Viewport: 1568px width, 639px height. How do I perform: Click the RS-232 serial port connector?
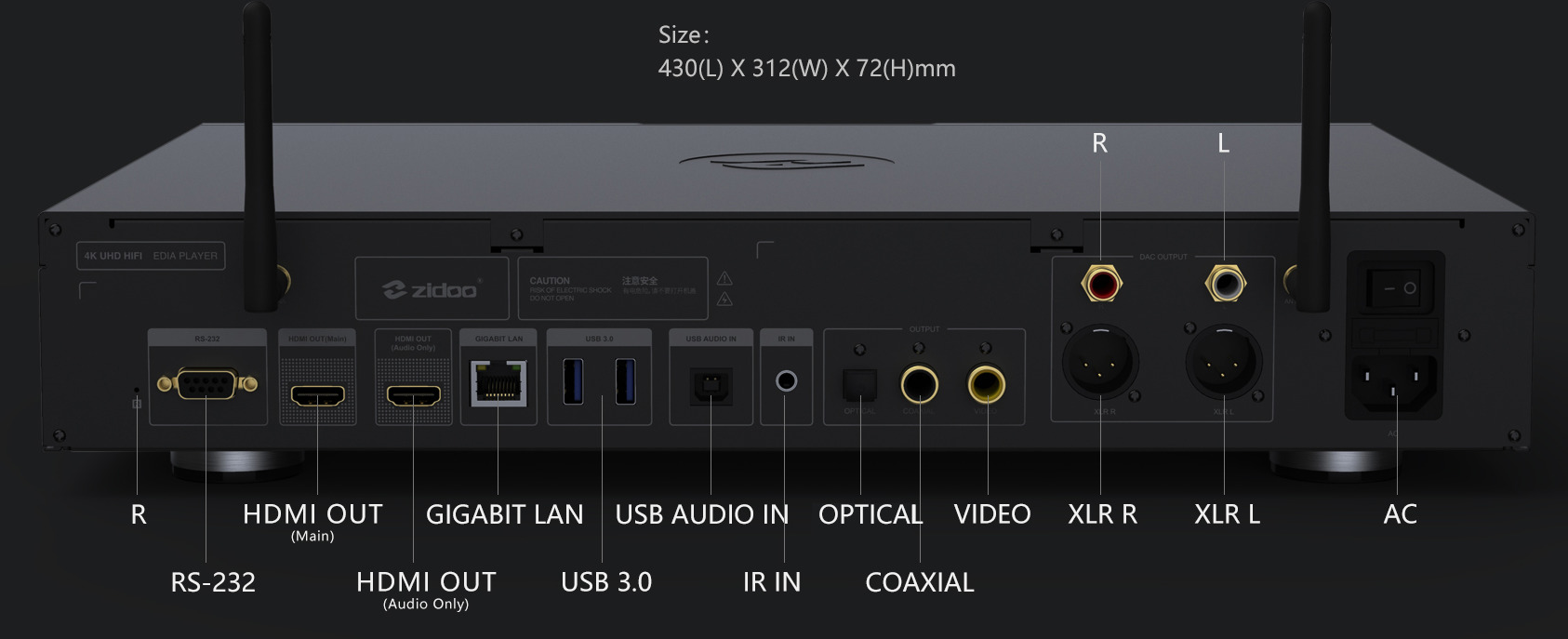(206, 383)
